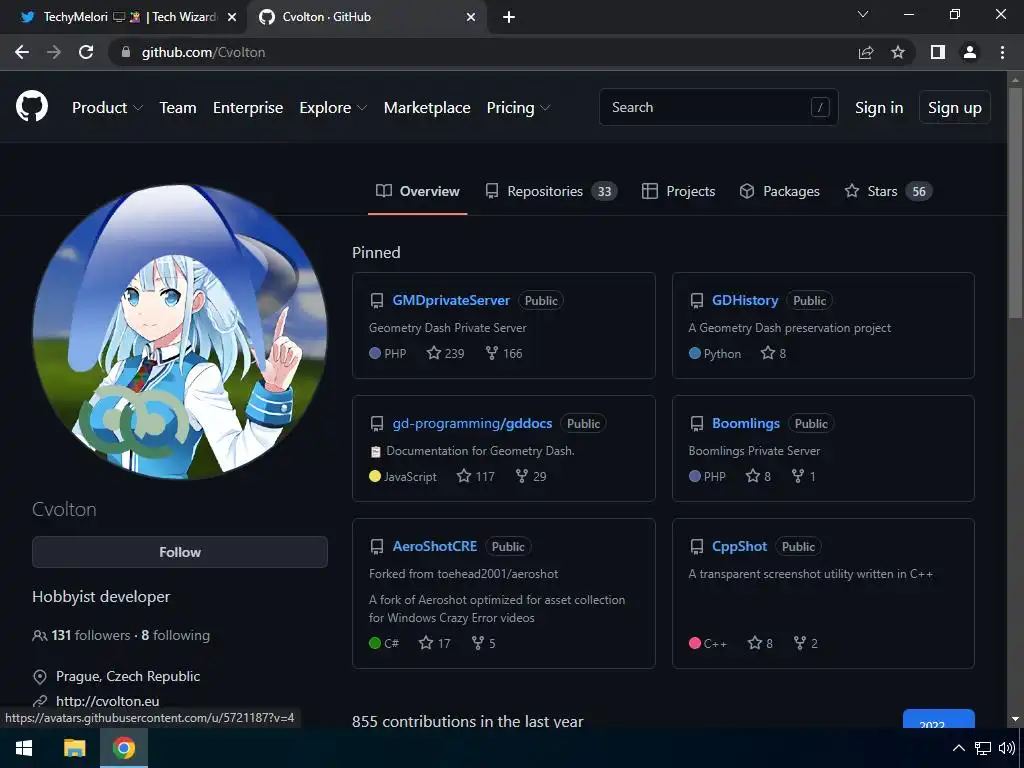The height and width of the screenshot is (768, 1024).
Task: Show hidden tray icons chevron
Action: click(x=959, y=748)
